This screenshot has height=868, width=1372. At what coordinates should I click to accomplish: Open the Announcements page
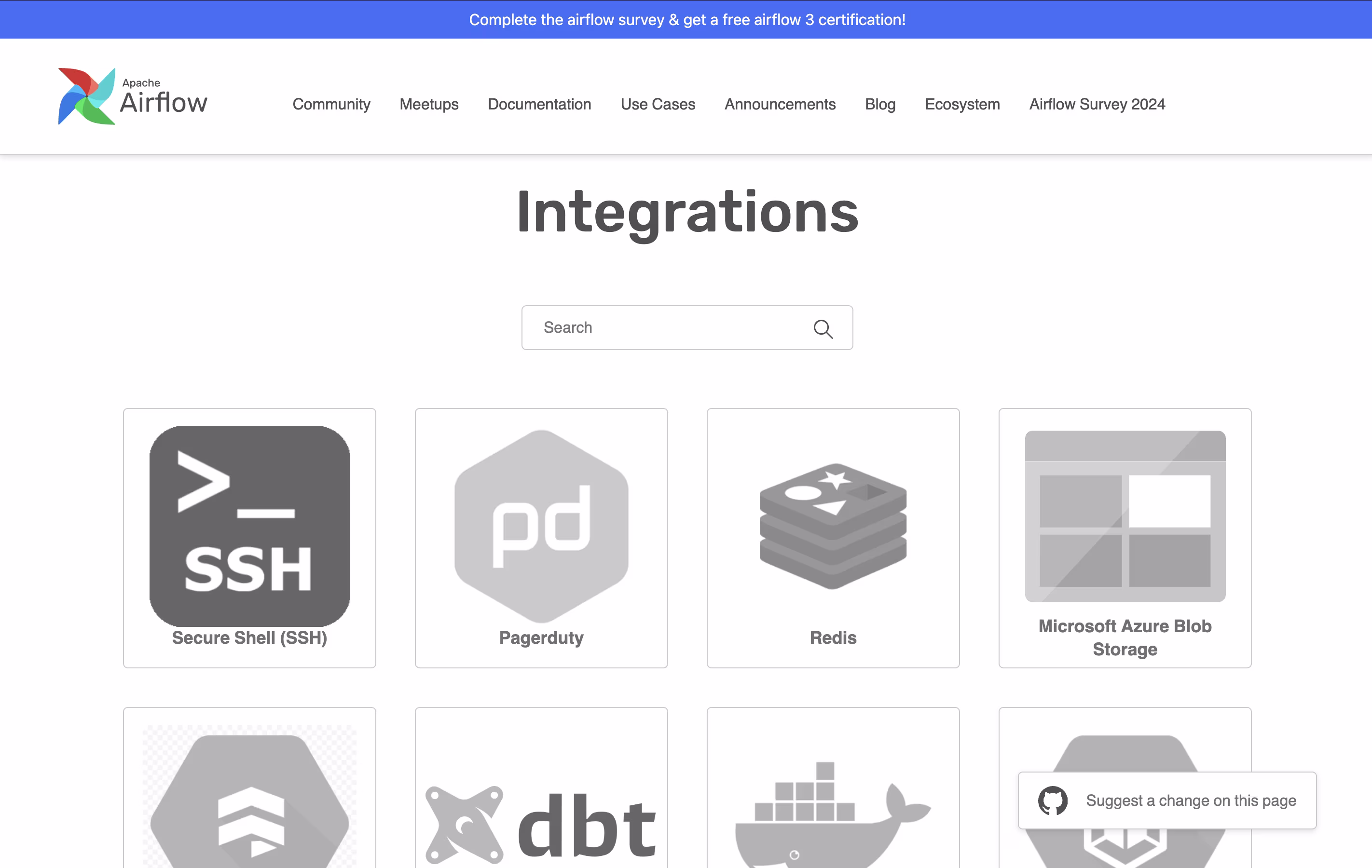tap(780, 104)
